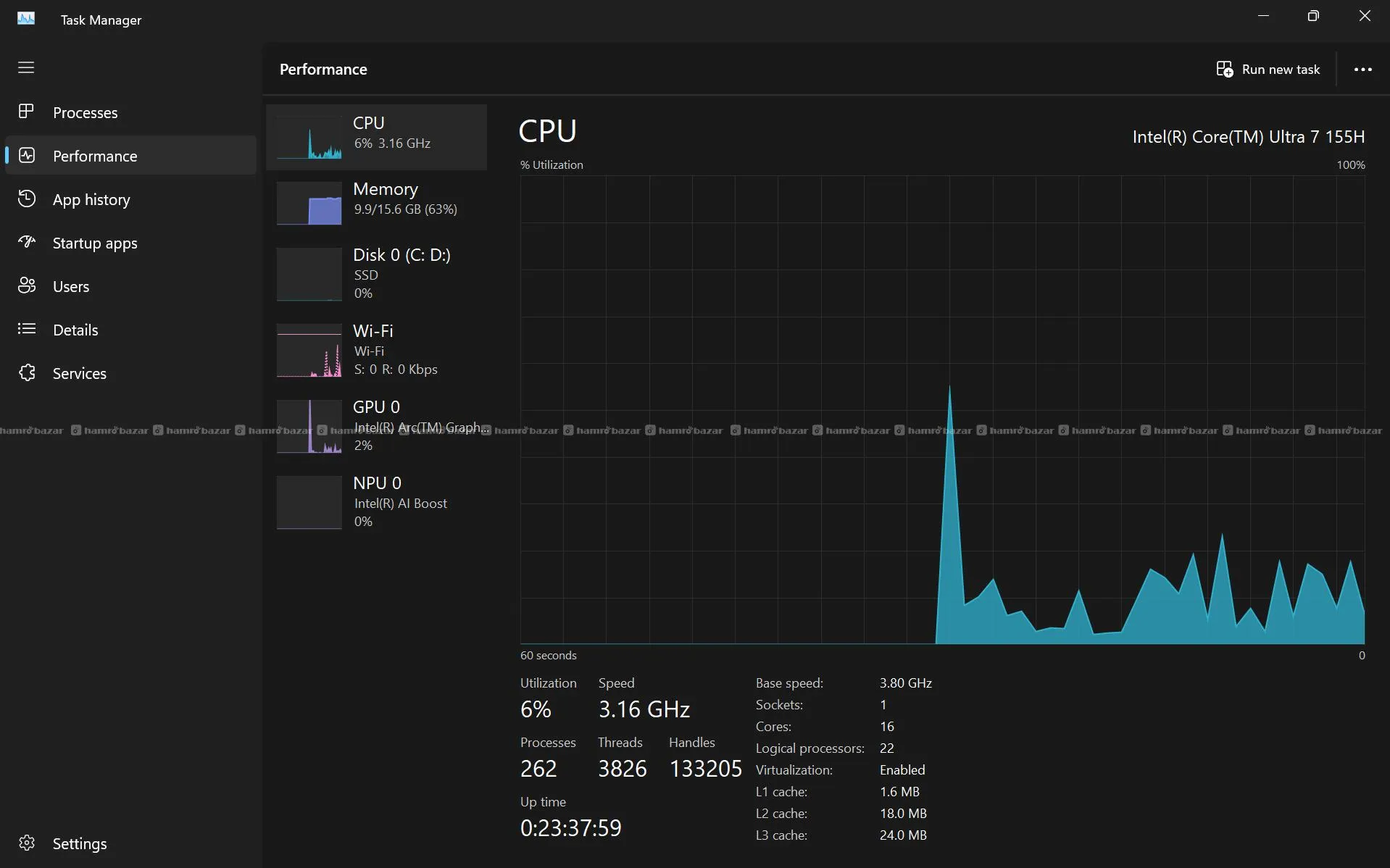Click the % Utilization graph label
1390x868 pixels.
(552, 165)
